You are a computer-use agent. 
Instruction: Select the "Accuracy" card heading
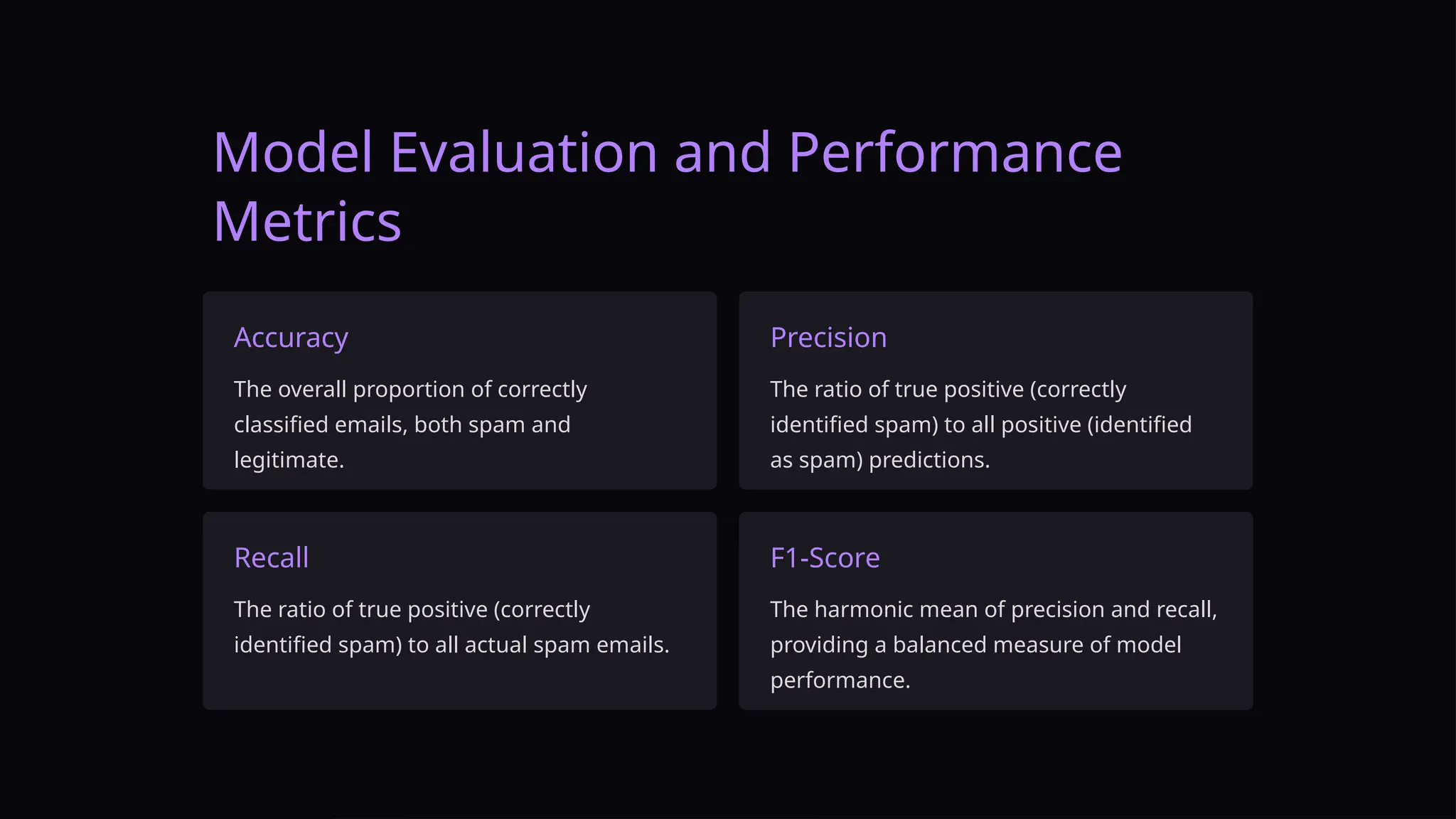click(291, 338)
